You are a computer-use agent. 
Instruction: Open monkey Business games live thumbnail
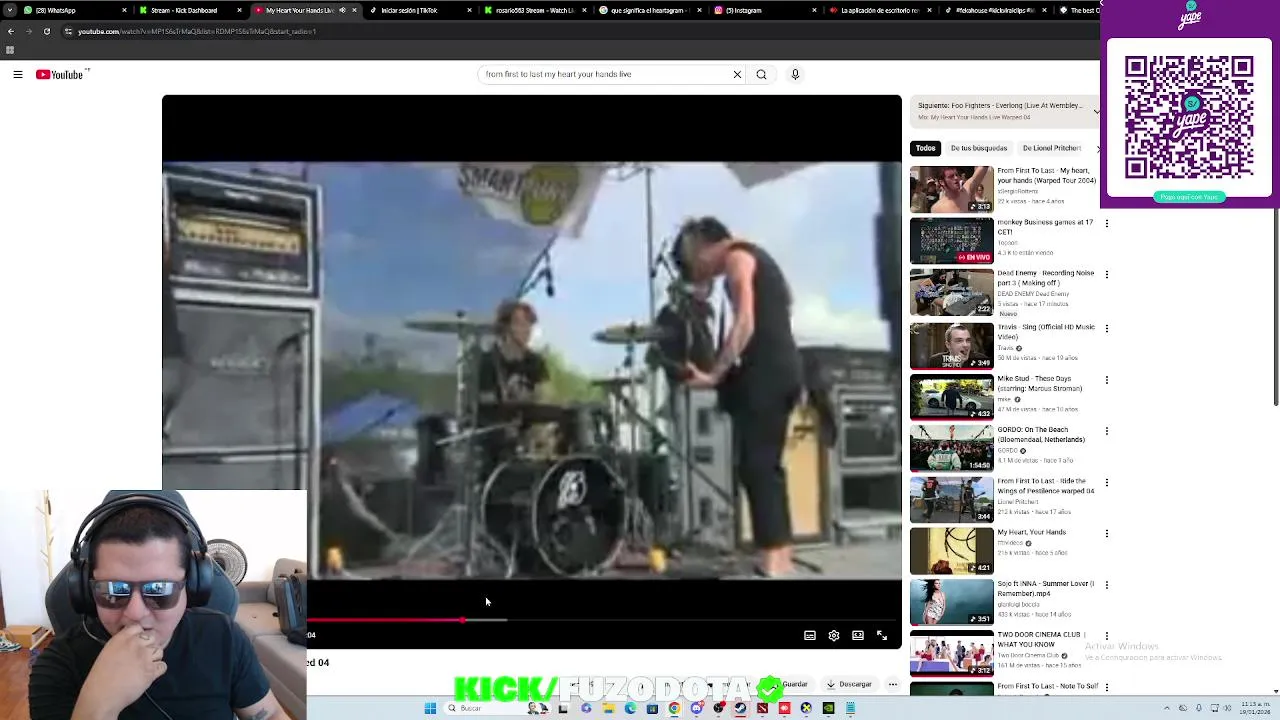tap(952, 240)
